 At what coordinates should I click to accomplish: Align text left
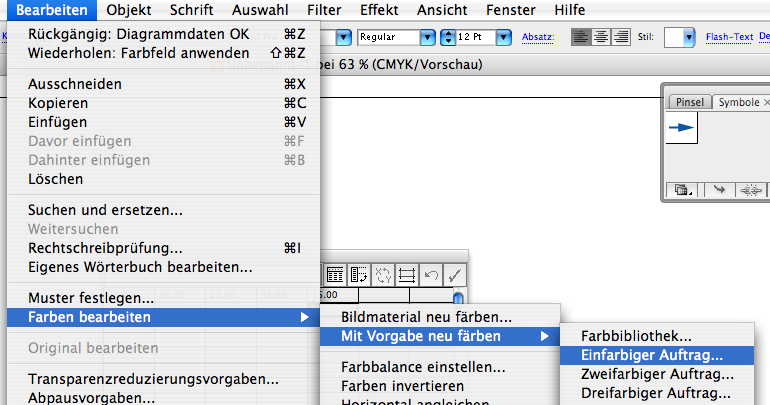[x=580, y=37]
